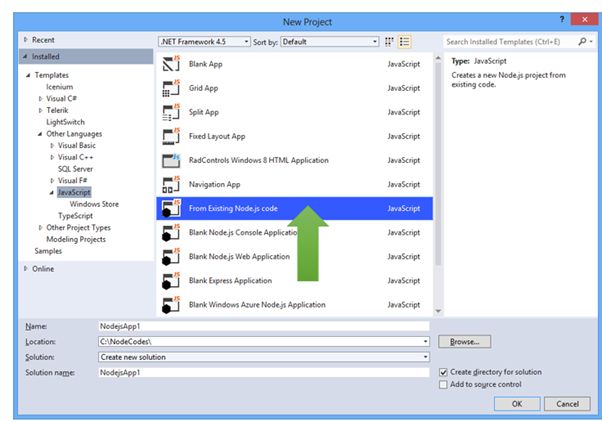The image size is (602, 422).
Task: Expand the Visual C# tree node
Action: 40,99
